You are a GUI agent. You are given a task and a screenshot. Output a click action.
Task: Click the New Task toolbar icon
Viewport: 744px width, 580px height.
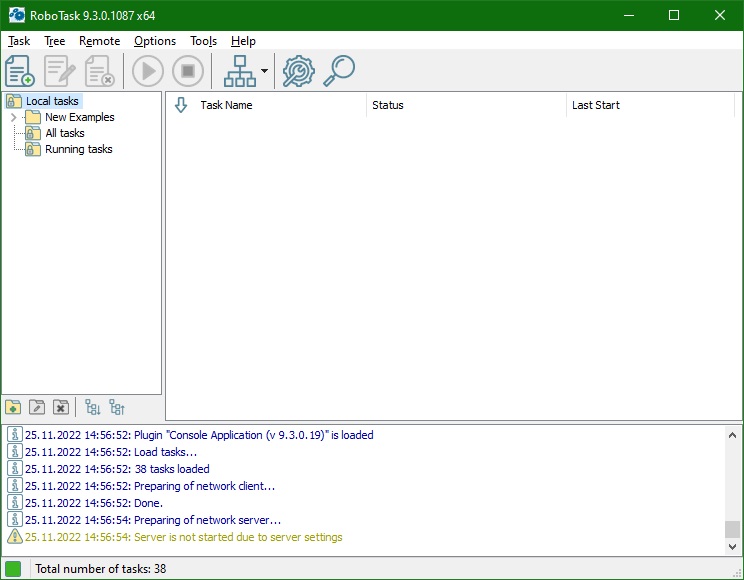pyautogui.click(x=20, y=71)
